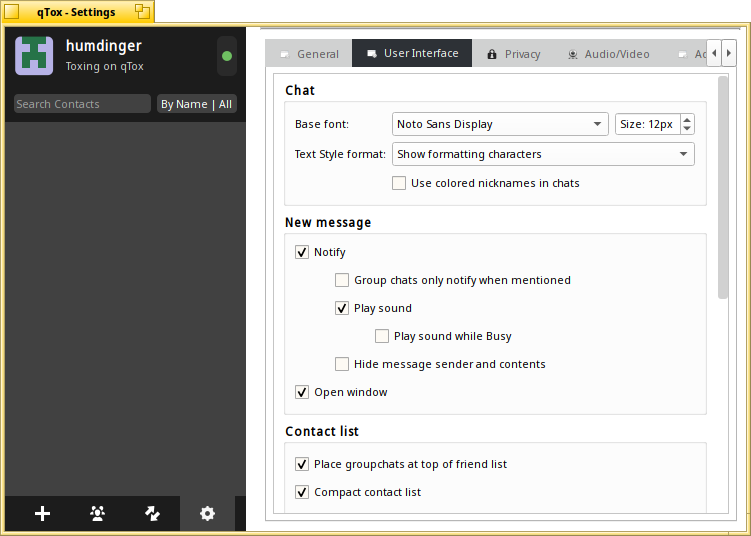Click the window close box in title bar
Image resolution: width=751 pixels, height=536 pixels.
(11, 11)
